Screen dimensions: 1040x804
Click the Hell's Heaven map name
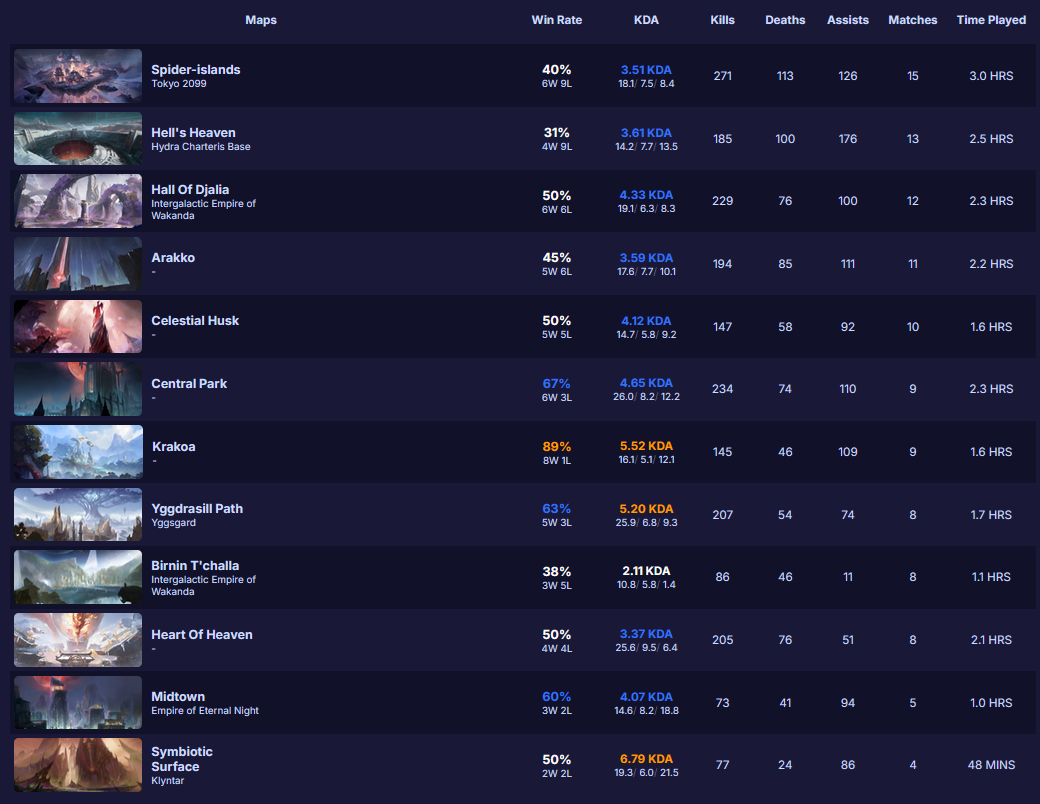coord(193,133)
